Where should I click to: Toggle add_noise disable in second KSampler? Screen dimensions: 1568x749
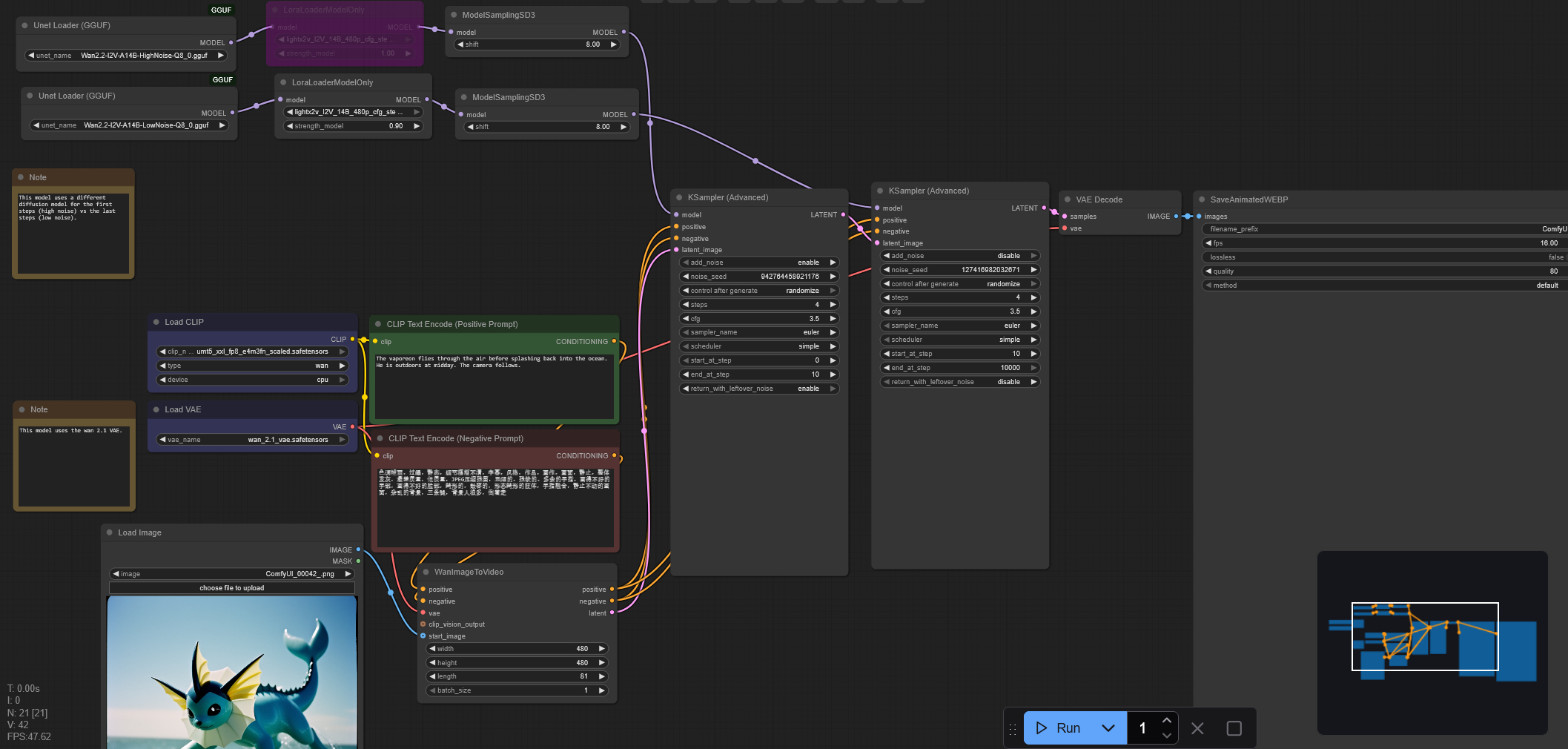pos(960,256)
